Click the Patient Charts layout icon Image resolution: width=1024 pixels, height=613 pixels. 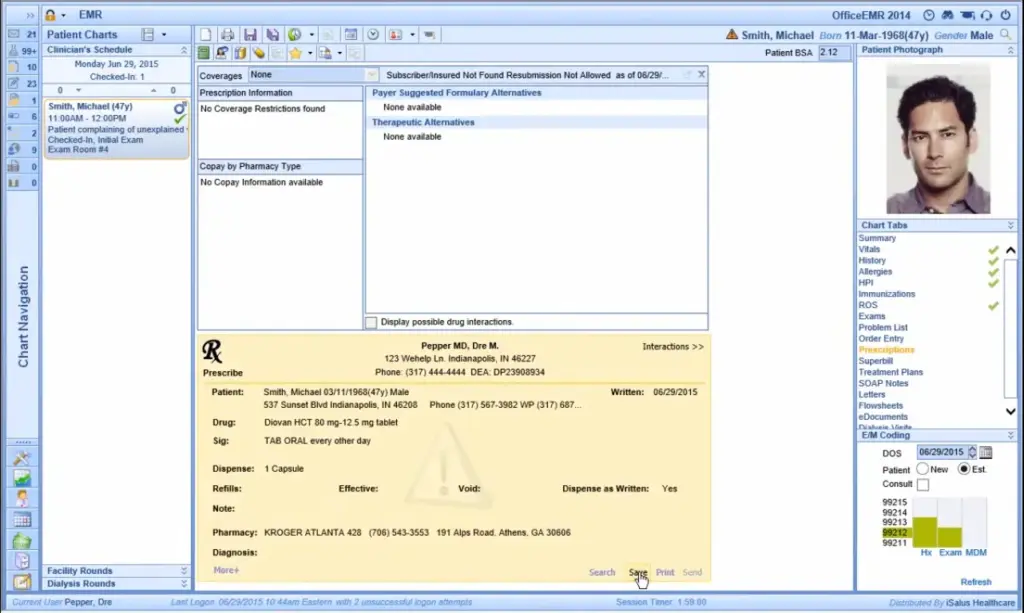point(148,35)
